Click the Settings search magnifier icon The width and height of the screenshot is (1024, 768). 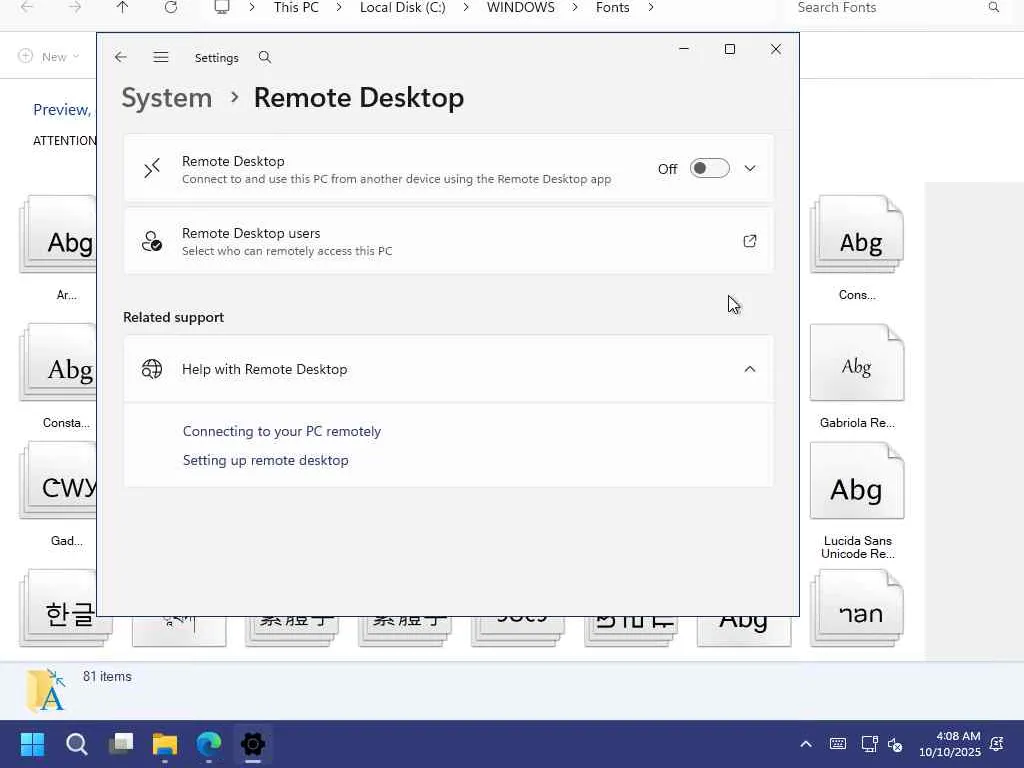[264, 57]
